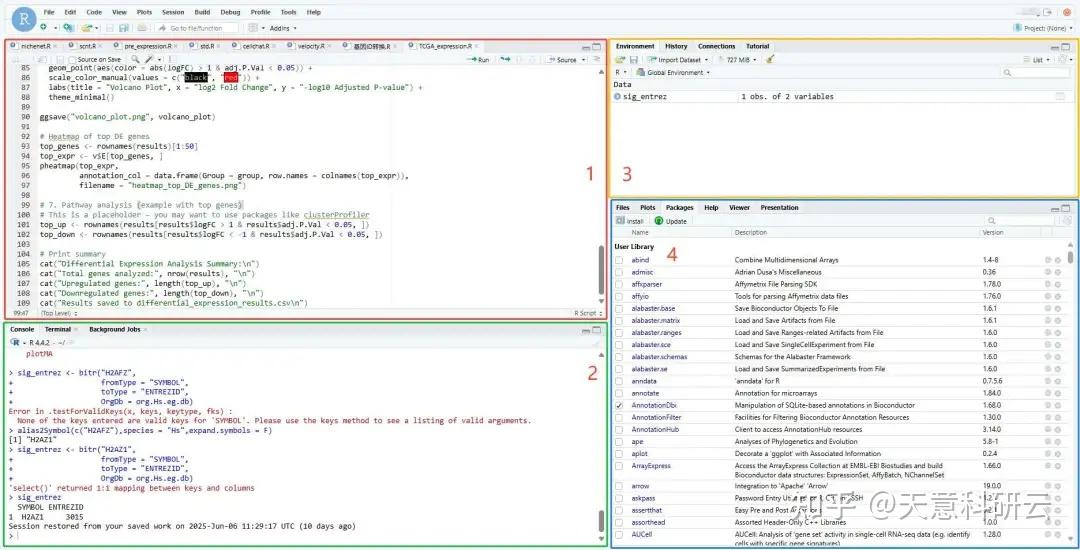
Task: Click the Re-run previous code icon
Action: click(x=506, y=60)
